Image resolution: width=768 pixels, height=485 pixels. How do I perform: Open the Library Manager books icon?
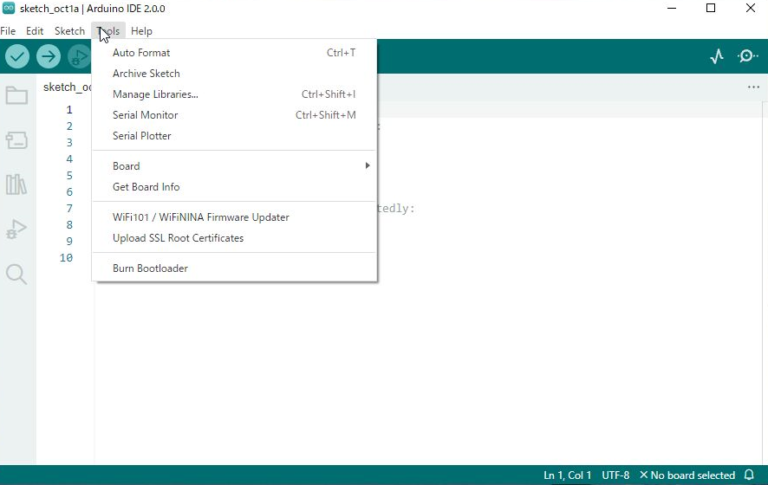coord(17,185)
